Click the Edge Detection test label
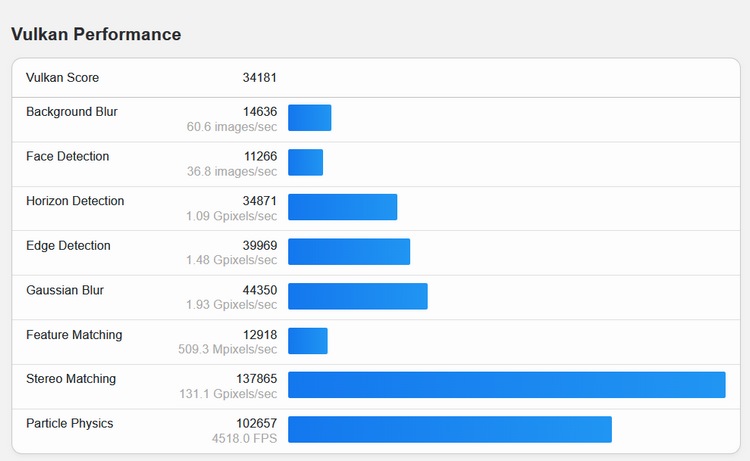 pos(68,246)
